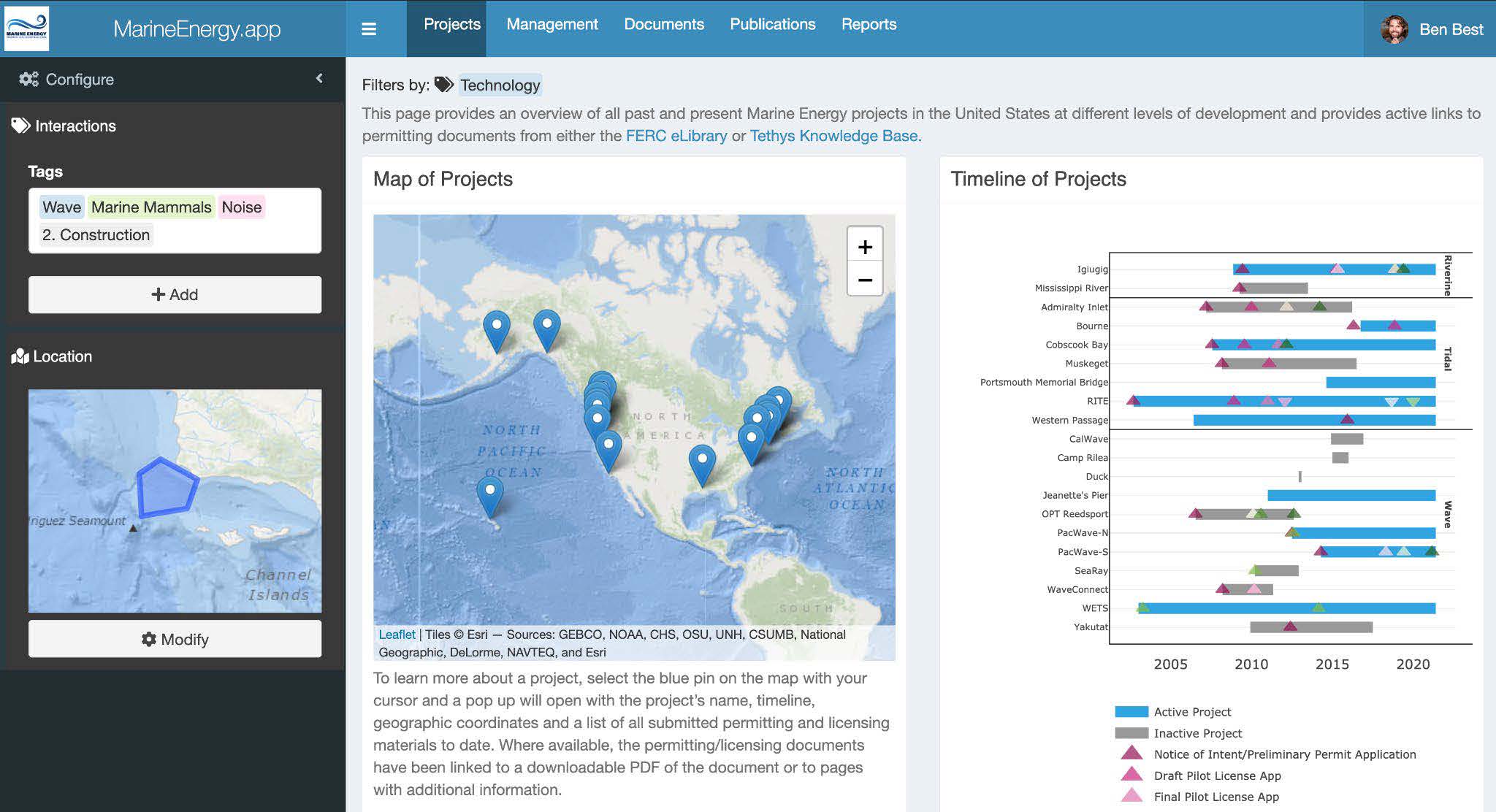This screenshot has height=812, width=1496.
Task: Click the blue polygon on location map
Action: pos(167,488)
